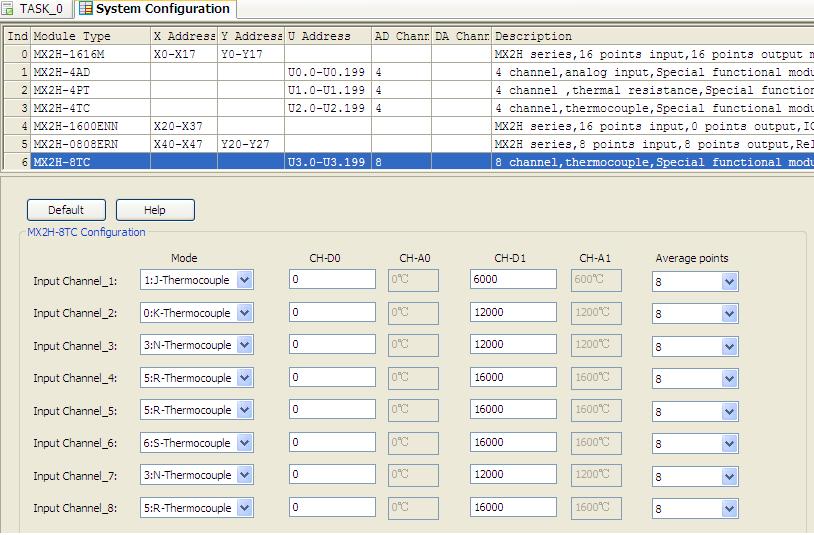Open Mode dropdown for Input Channel_1
814x535 pixels.
(x=245, y=280)
